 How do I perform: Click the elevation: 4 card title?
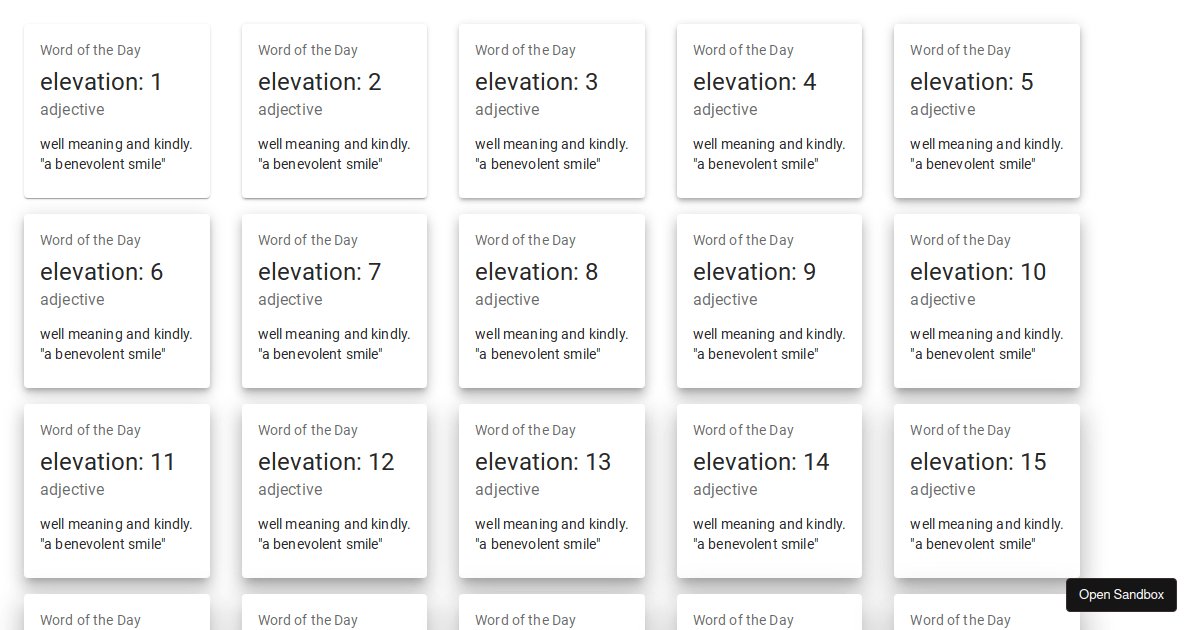754,82
